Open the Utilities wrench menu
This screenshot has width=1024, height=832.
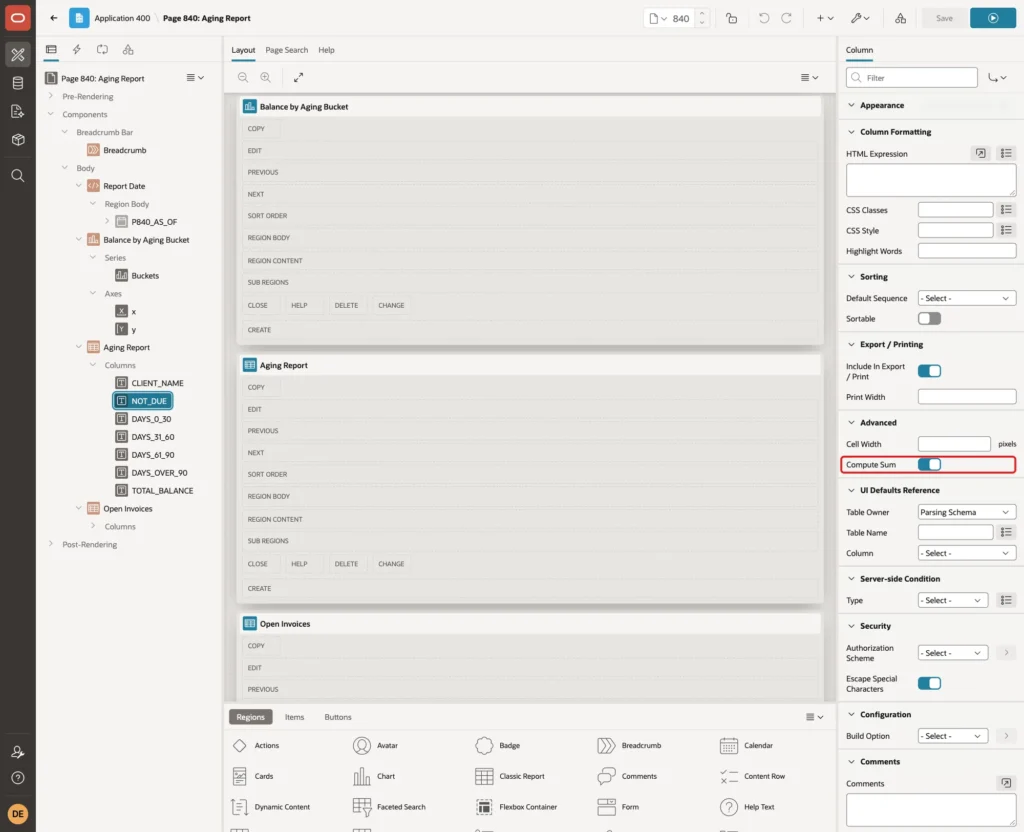[859, 18]
